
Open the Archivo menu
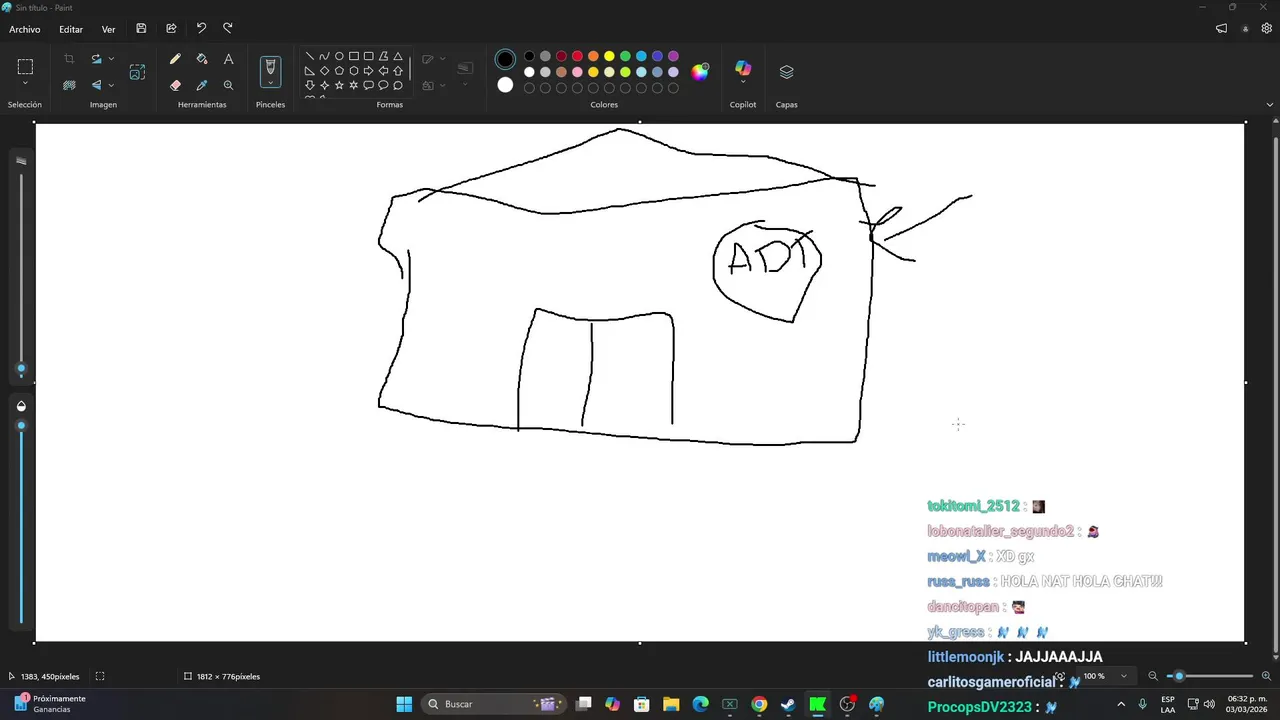(x=25, y=29)
